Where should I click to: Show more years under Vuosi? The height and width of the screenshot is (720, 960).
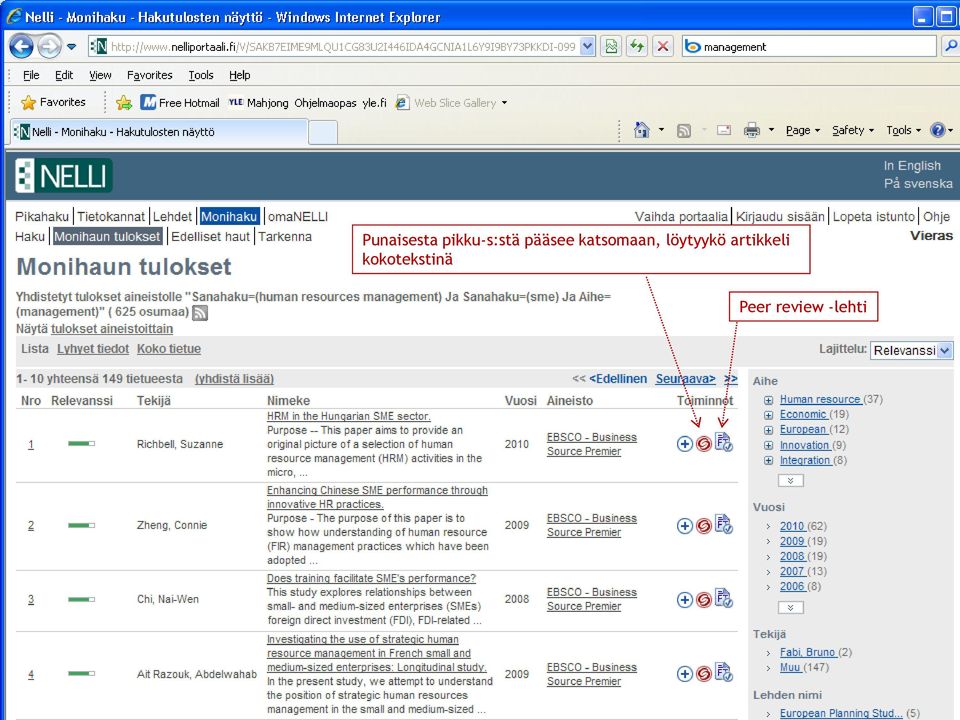[790, 608]
